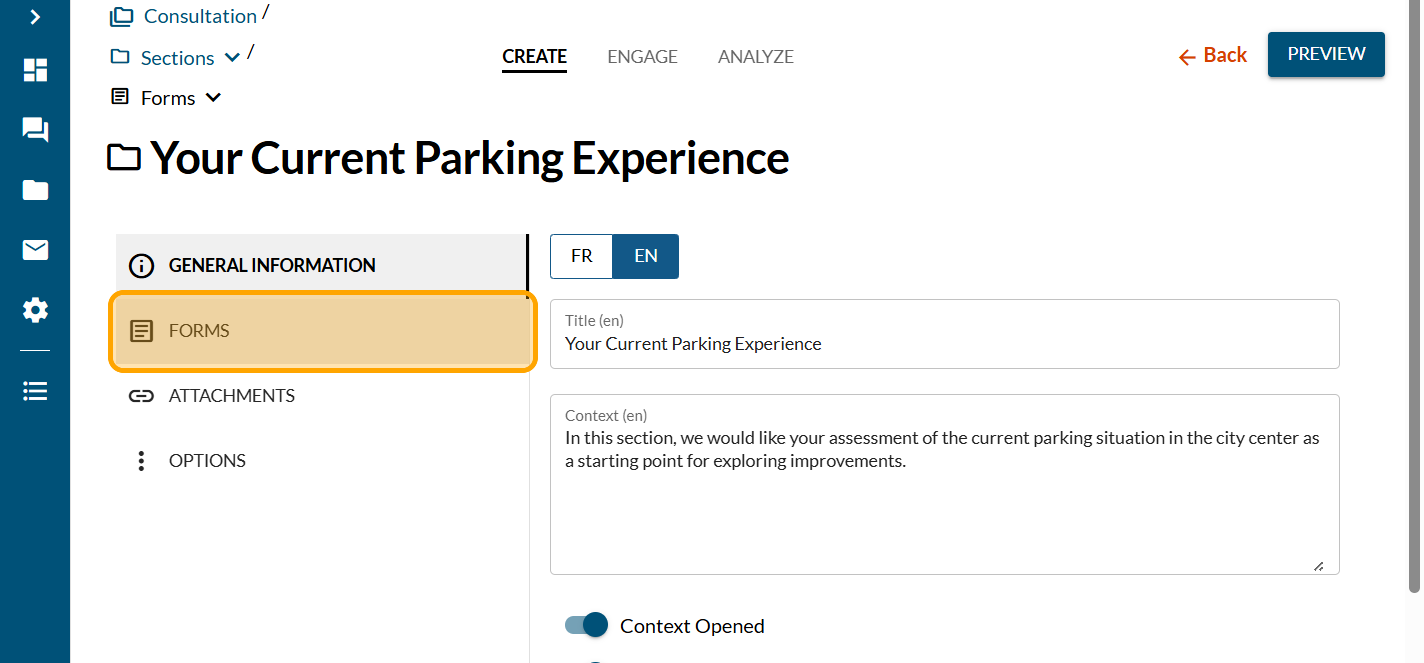Click the list icon in sidebar
The height and width of the screenshot is (663, 1424).
(35, 391)
